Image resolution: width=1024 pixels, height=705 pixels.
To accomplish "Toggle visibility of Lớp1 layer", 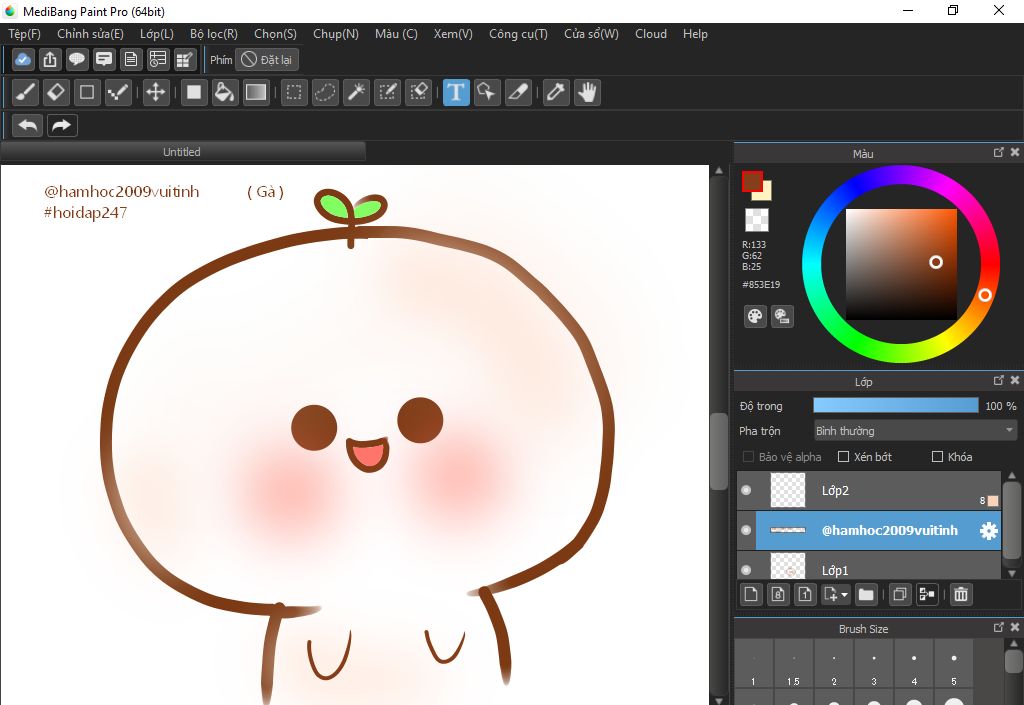I will click(746, 570).
